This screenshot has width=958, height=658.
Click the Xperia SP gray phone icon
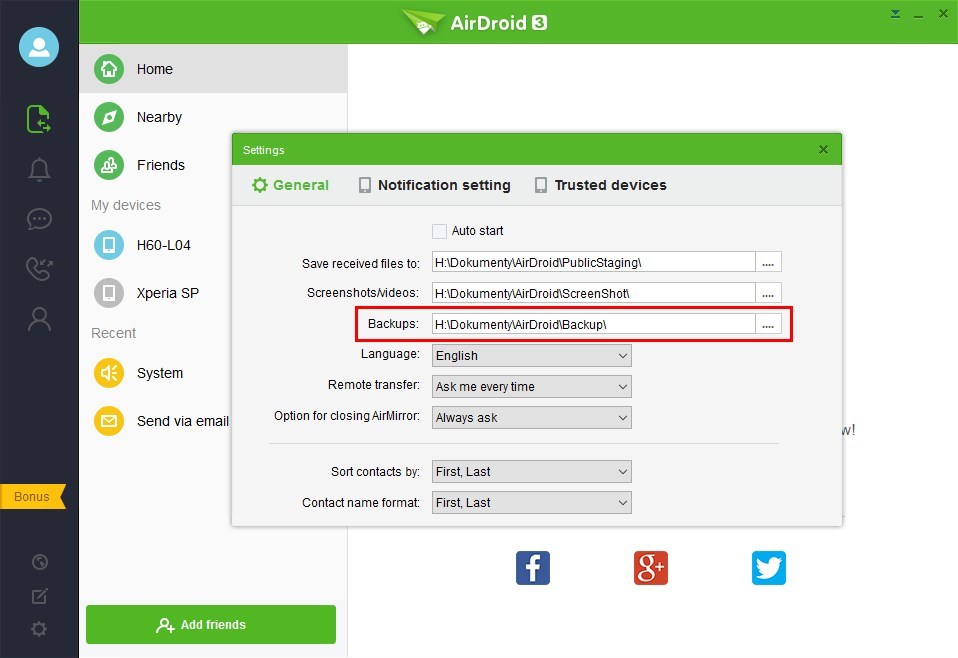(x=109, y=293)
